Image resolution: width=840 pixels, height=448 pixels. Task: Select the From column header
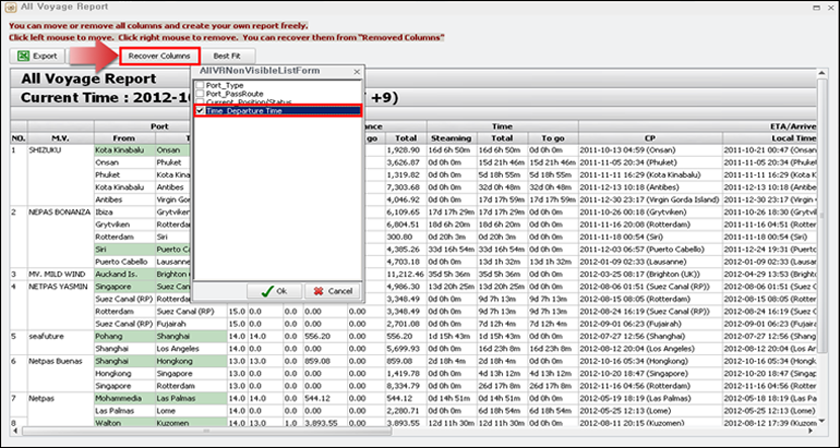click(124, 138)
